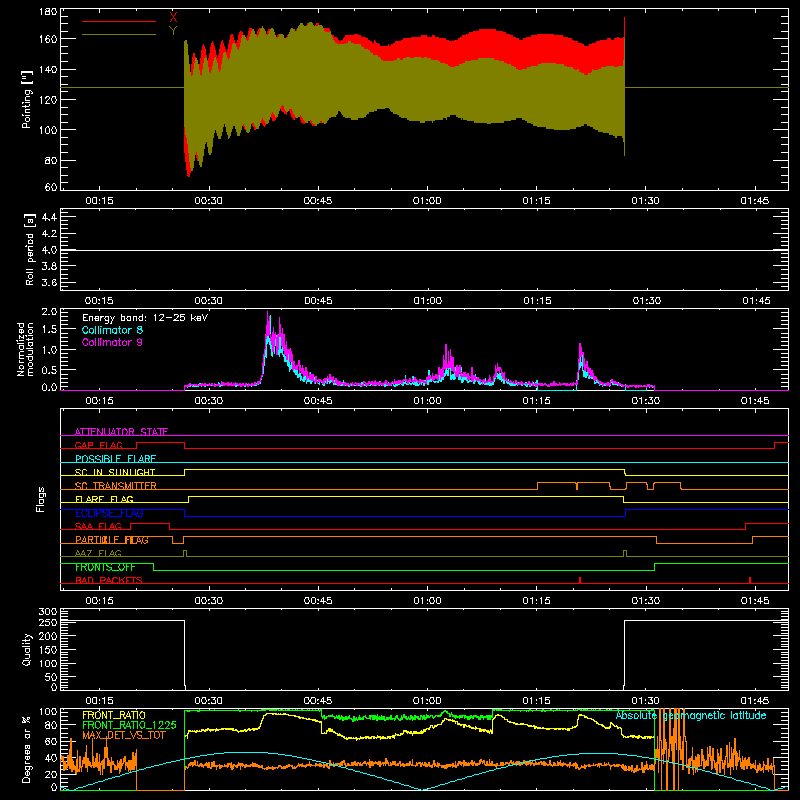Click the FLARE_FLAG label

pos(104,499)
